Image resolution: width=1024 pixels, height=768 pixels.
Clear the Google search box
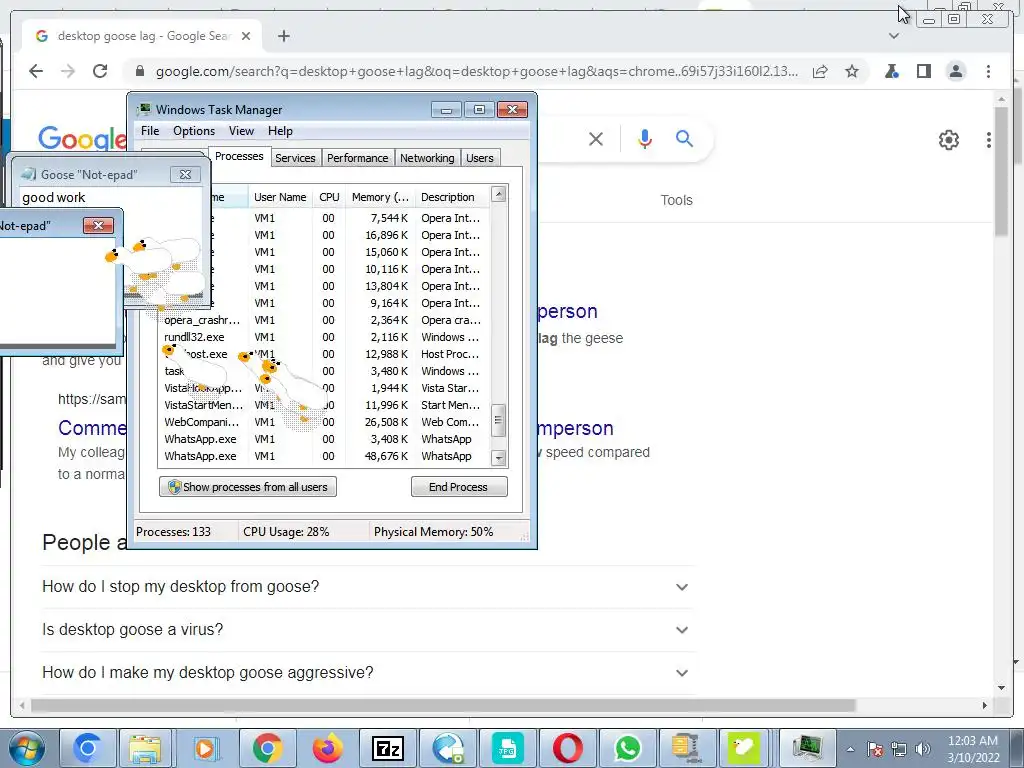pos(596,138)
